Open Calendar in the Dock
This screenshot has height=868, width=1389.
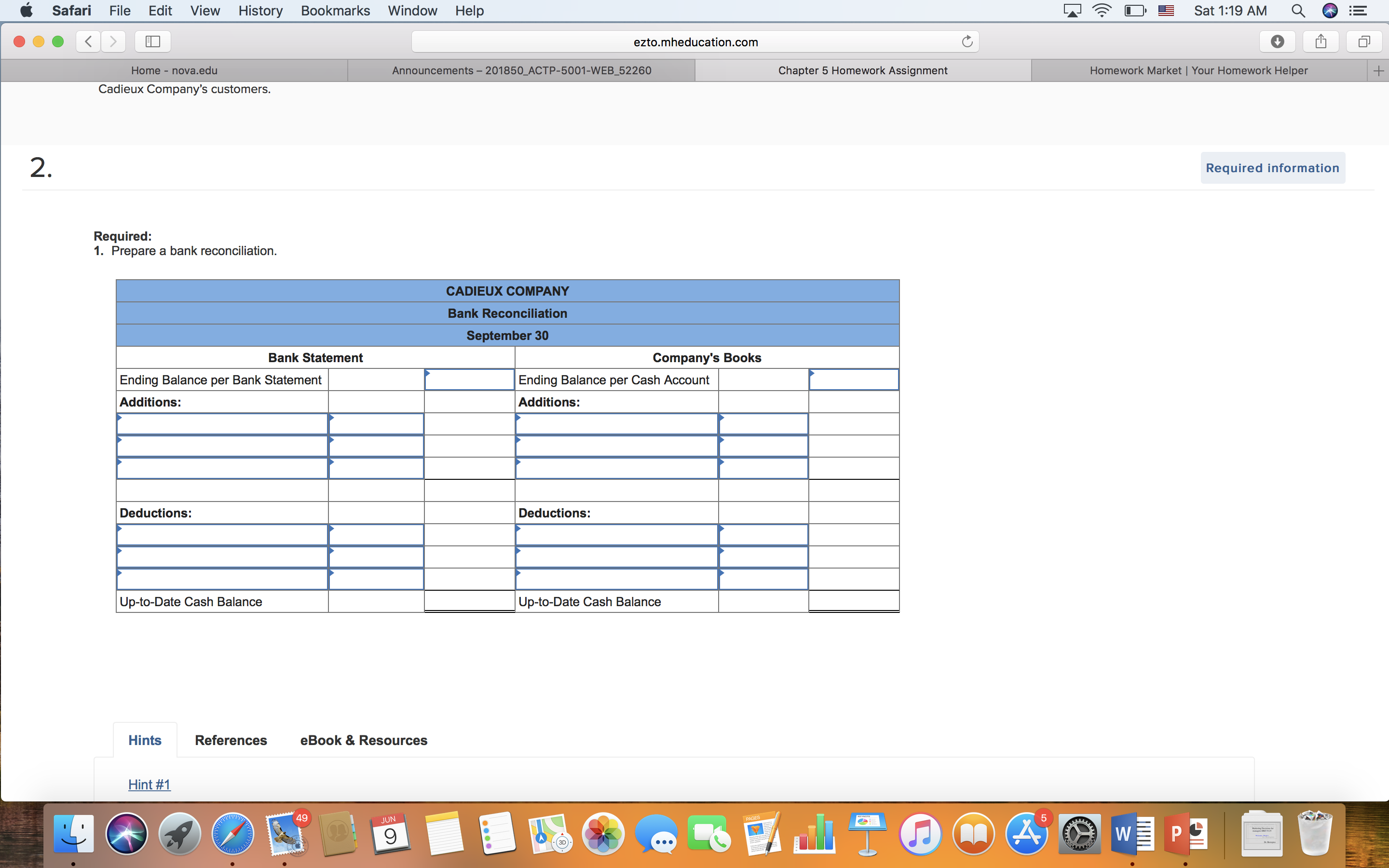point(390,834)
